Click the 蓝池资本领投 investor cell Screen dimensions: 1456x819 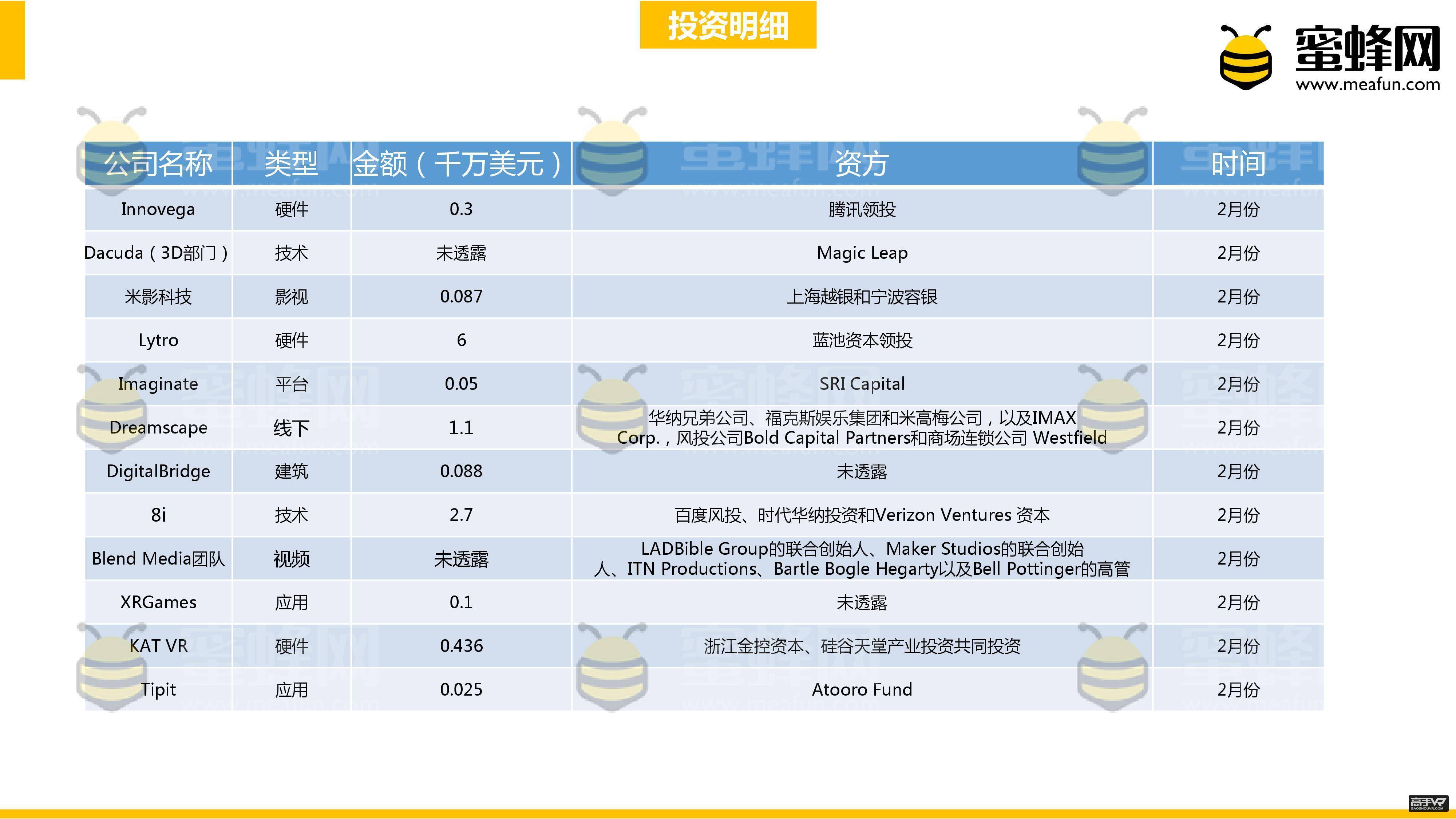[x=862, y=340]
